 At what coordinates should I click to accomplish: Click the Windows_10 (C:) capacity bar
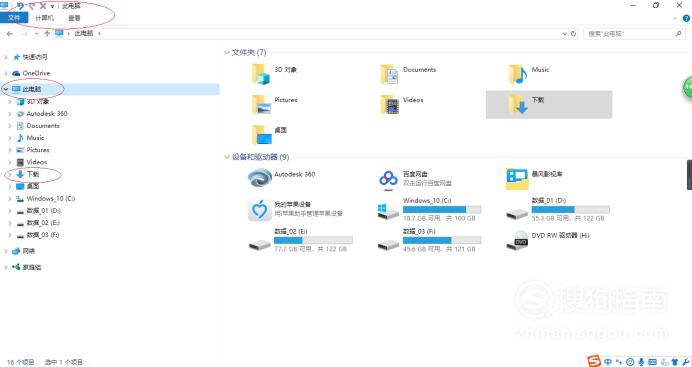click(442, 210)
